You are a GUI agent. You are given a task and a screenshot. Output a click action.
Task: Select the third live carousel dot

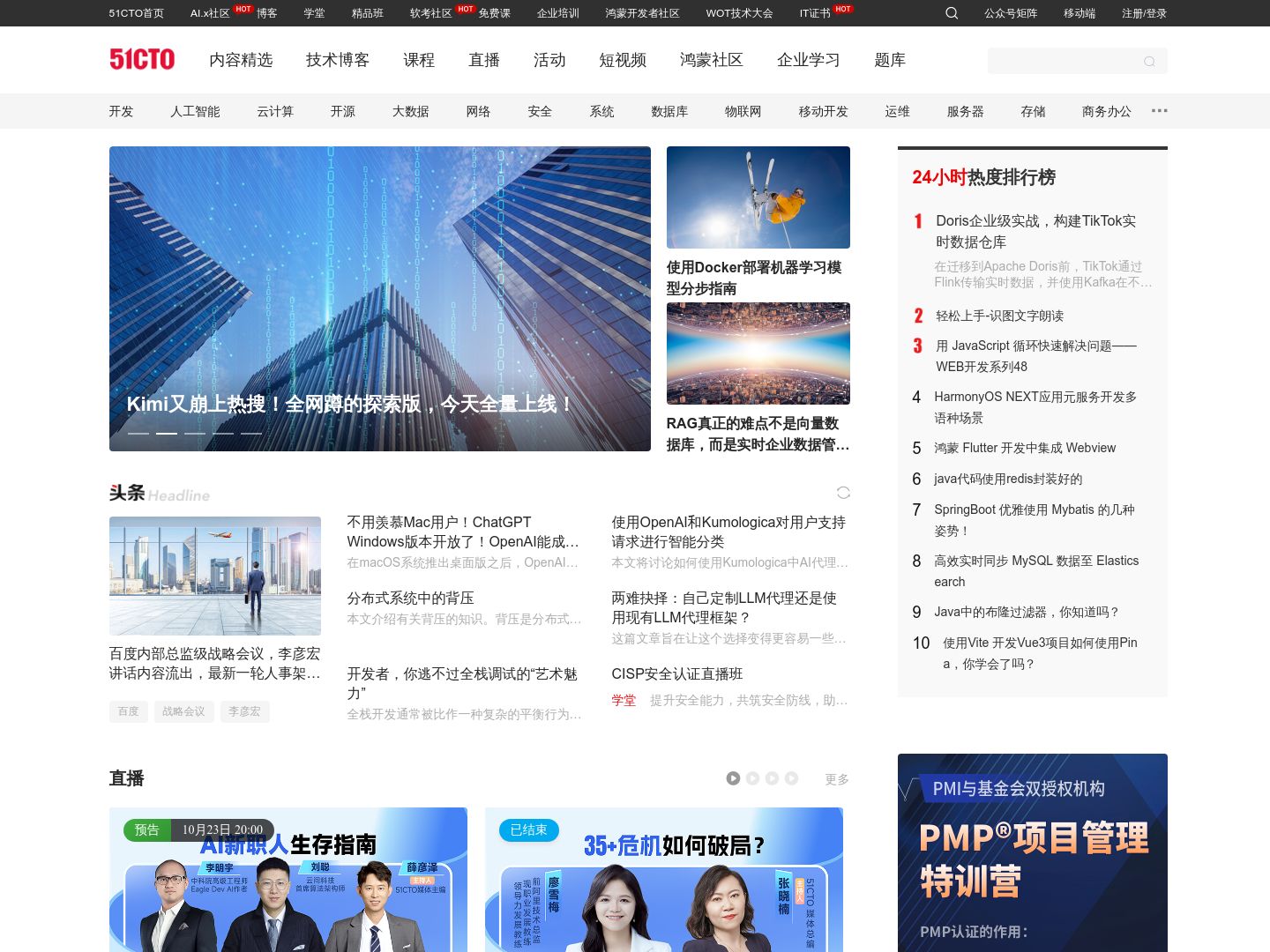(772, 778)
